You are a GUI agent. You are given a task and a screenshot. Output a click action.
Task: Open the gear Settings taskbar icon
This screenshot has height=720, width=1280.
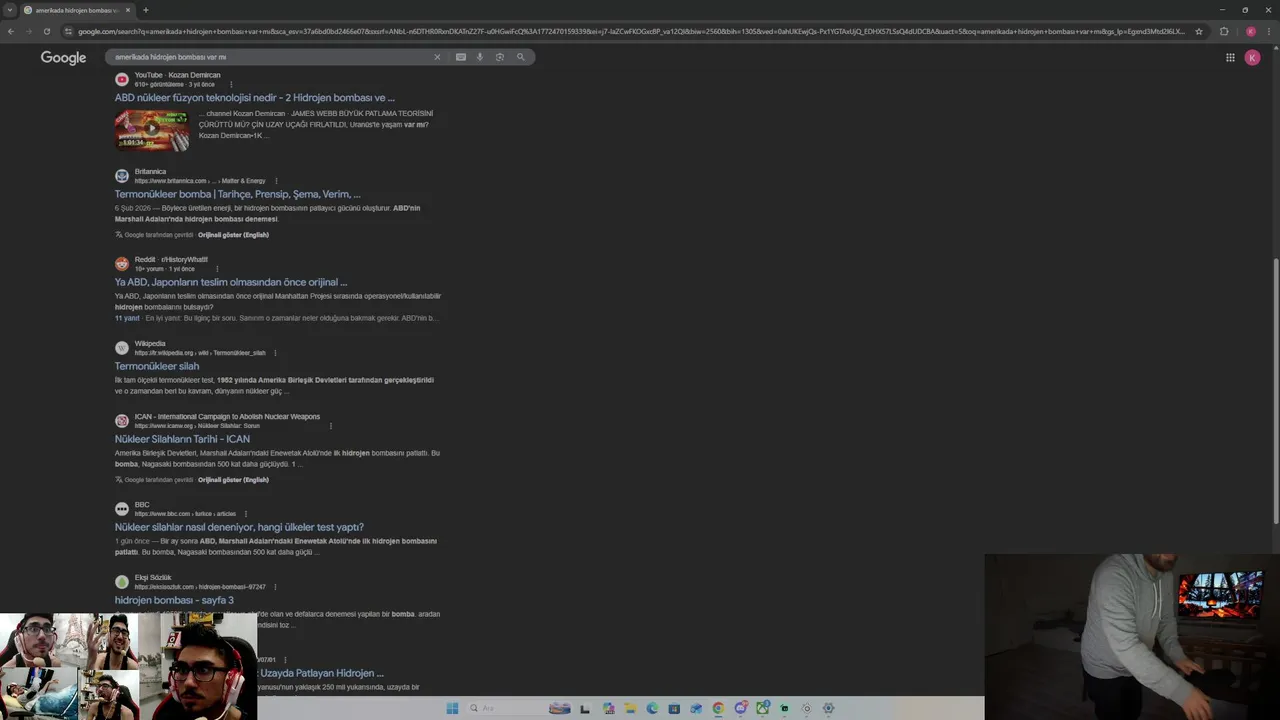click(x=828, y=708)
